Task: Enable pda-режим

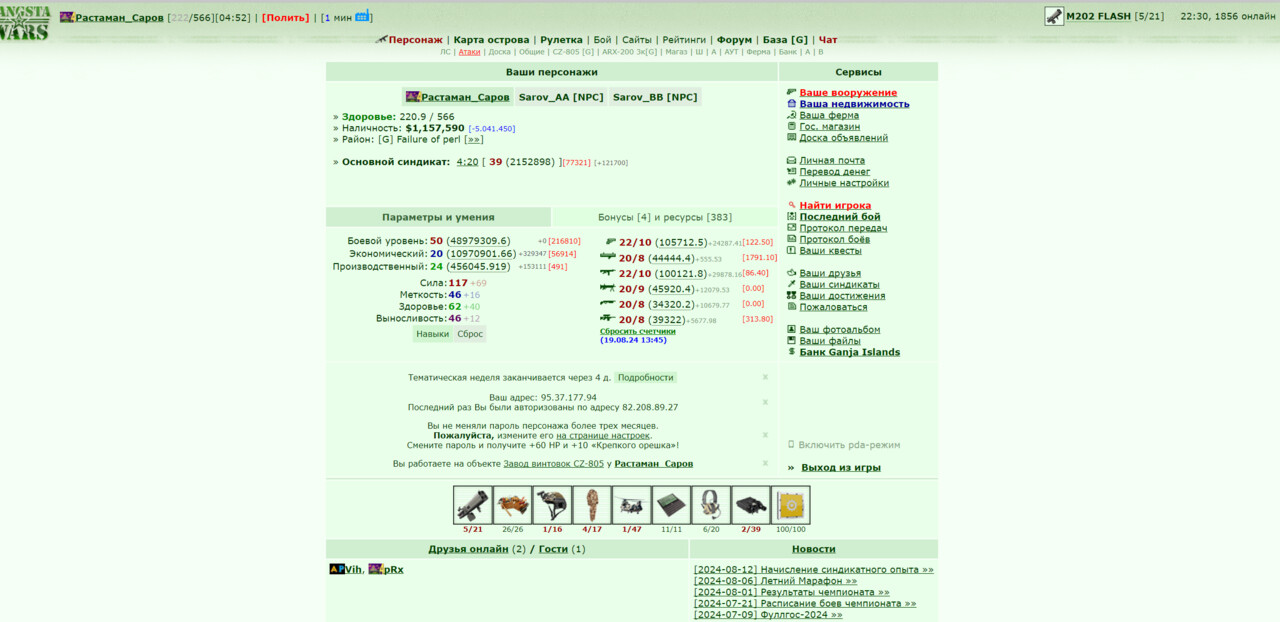Action: pyautogui.click(x=849, y=445)
